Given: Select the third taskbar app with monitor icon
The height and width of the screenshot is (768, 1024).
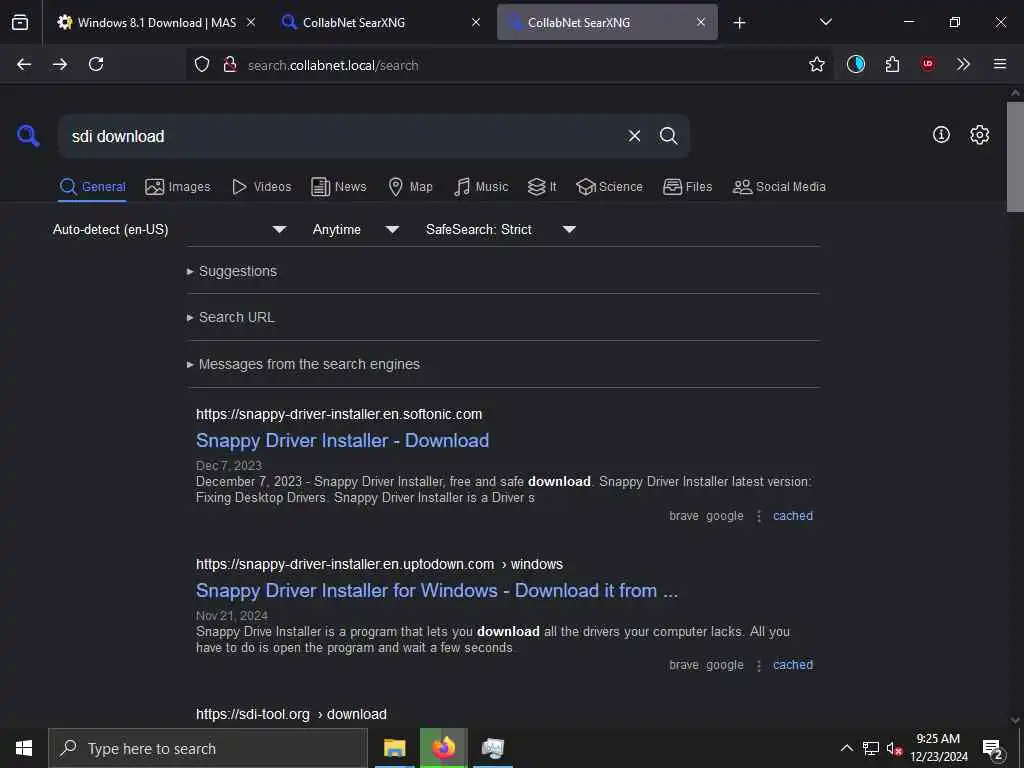Looking at the screenshot, I should tap(493, 748).
